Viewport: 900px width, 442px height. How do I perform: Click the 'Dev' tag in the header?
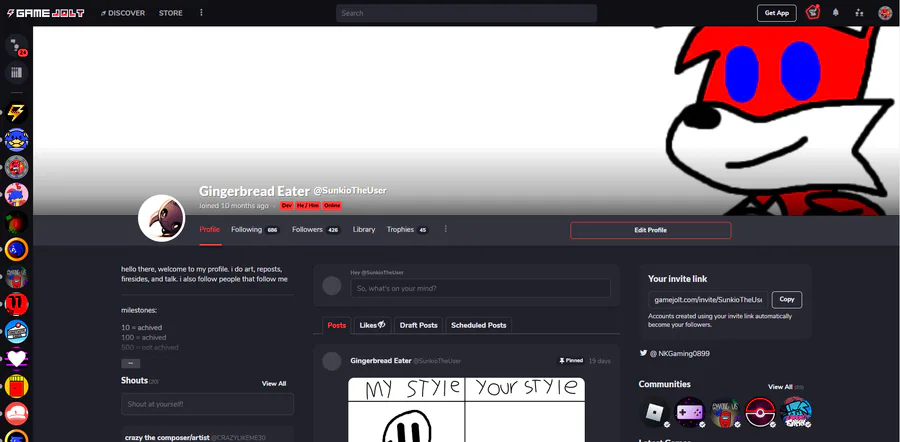coord(286,206)
